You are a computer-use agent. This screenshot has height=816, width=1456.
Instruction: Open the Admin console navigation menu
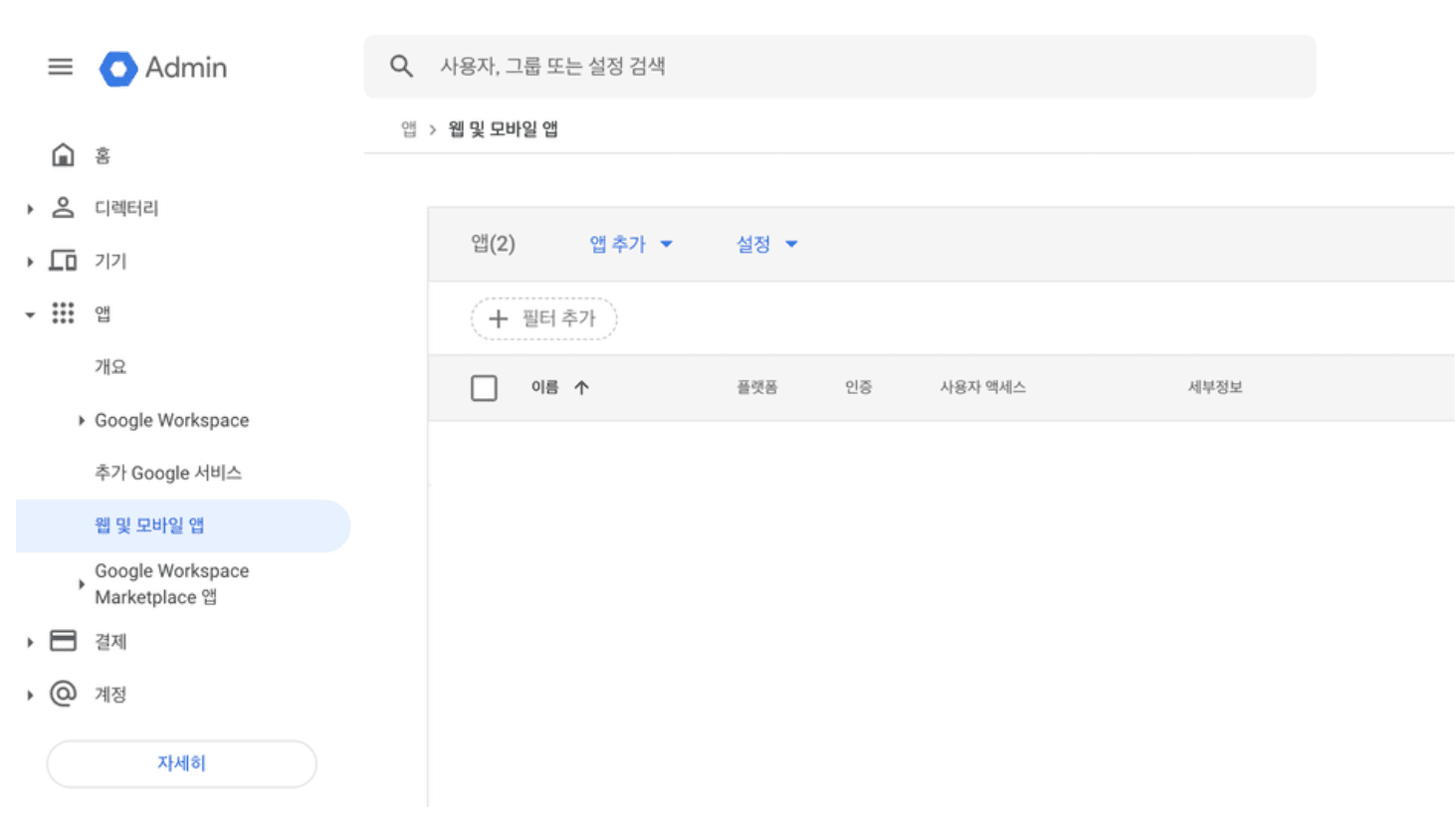[60, 67]
